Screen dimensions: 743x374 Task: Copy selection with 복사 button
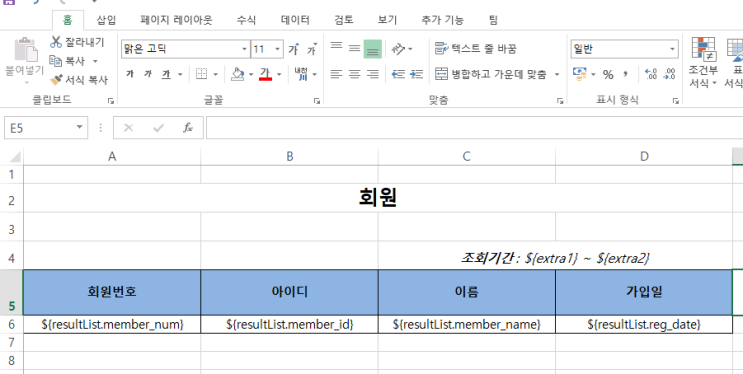(68, 61)
